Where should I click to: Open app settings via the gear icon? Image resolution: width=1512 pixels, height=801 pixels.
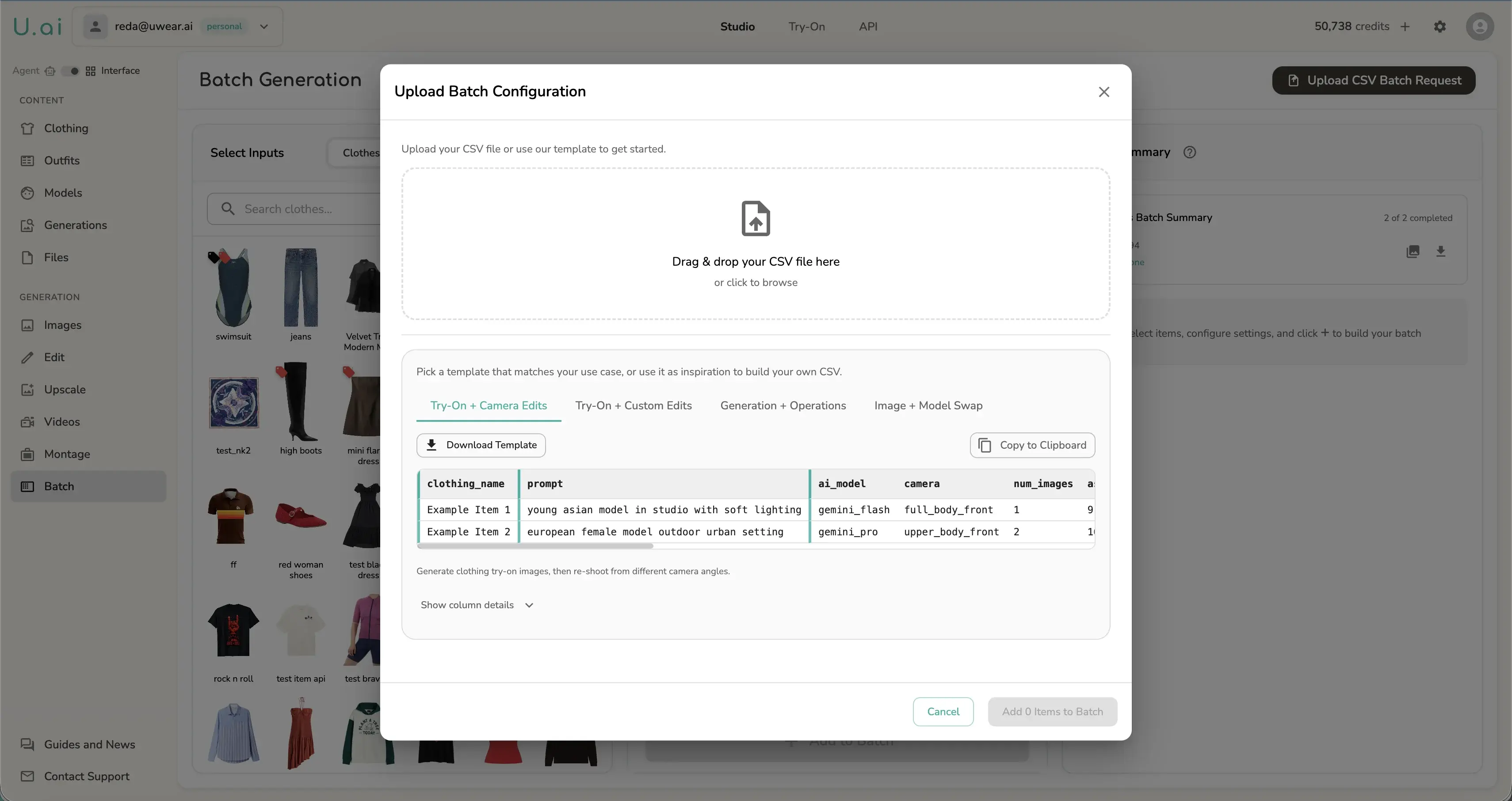[x=1440, y=26]
